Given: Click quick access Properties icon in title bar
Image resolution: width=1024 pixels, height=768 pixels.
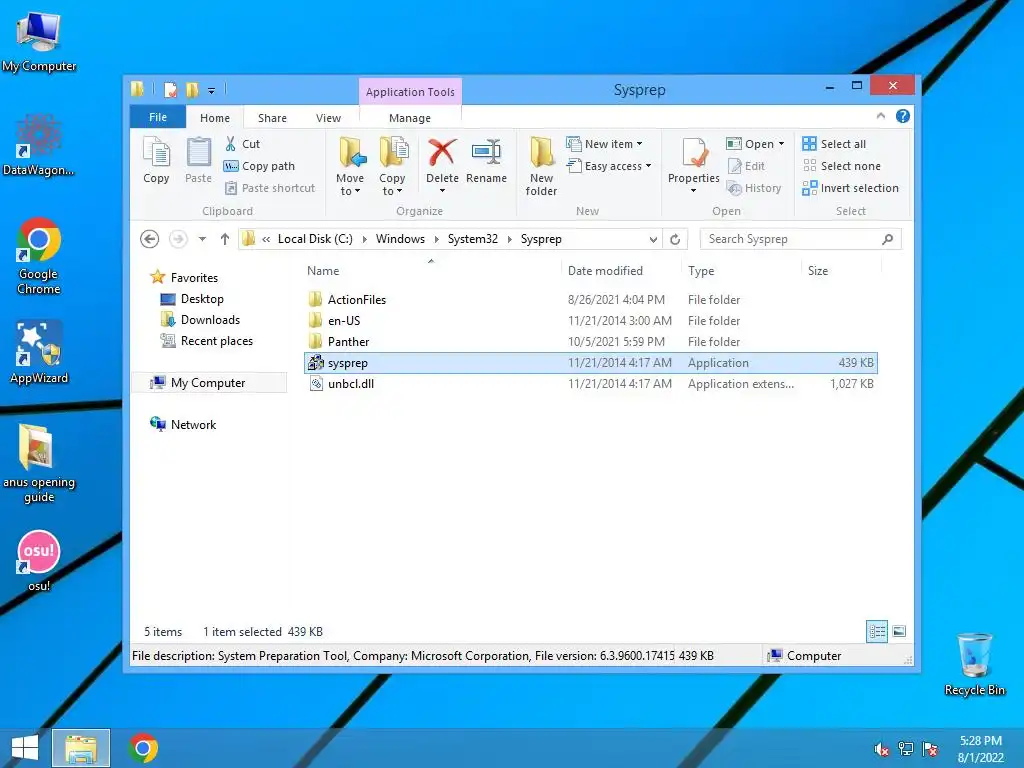Looking at the screenshot, I should [x=170, y=89].
